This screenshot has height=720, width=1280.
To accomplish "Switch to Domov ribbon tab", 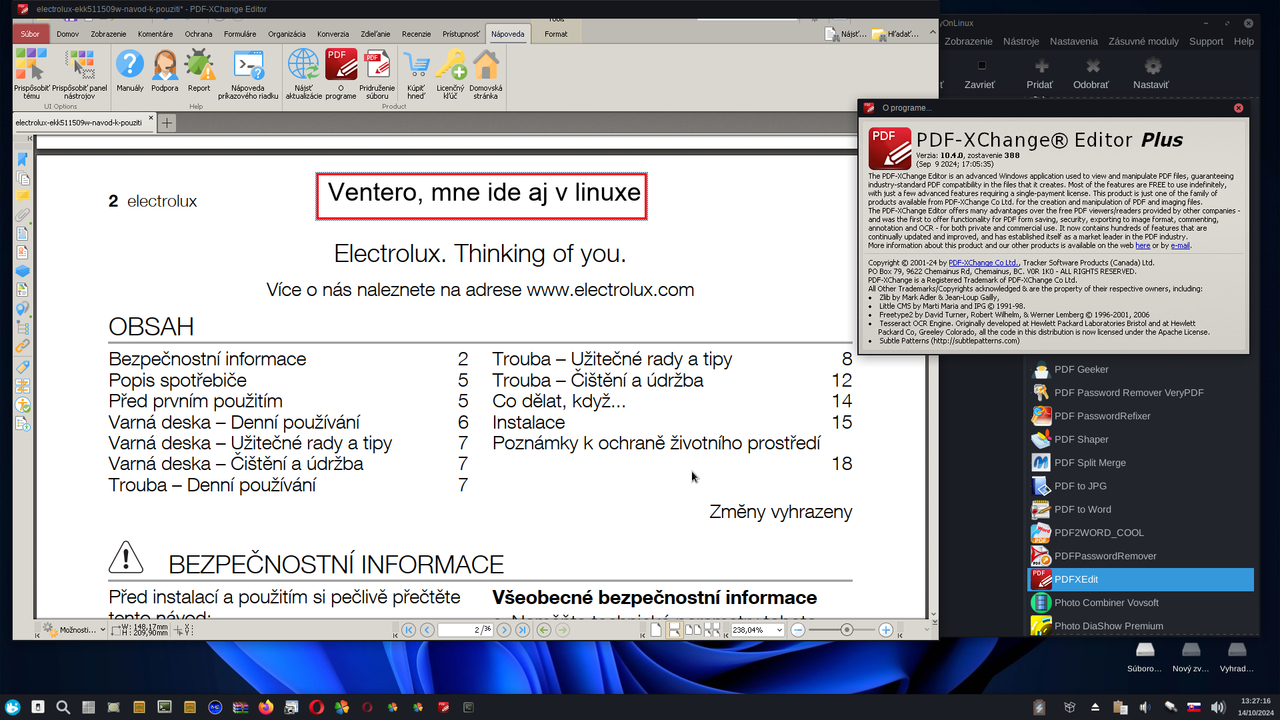I will [x=68, y=34].
